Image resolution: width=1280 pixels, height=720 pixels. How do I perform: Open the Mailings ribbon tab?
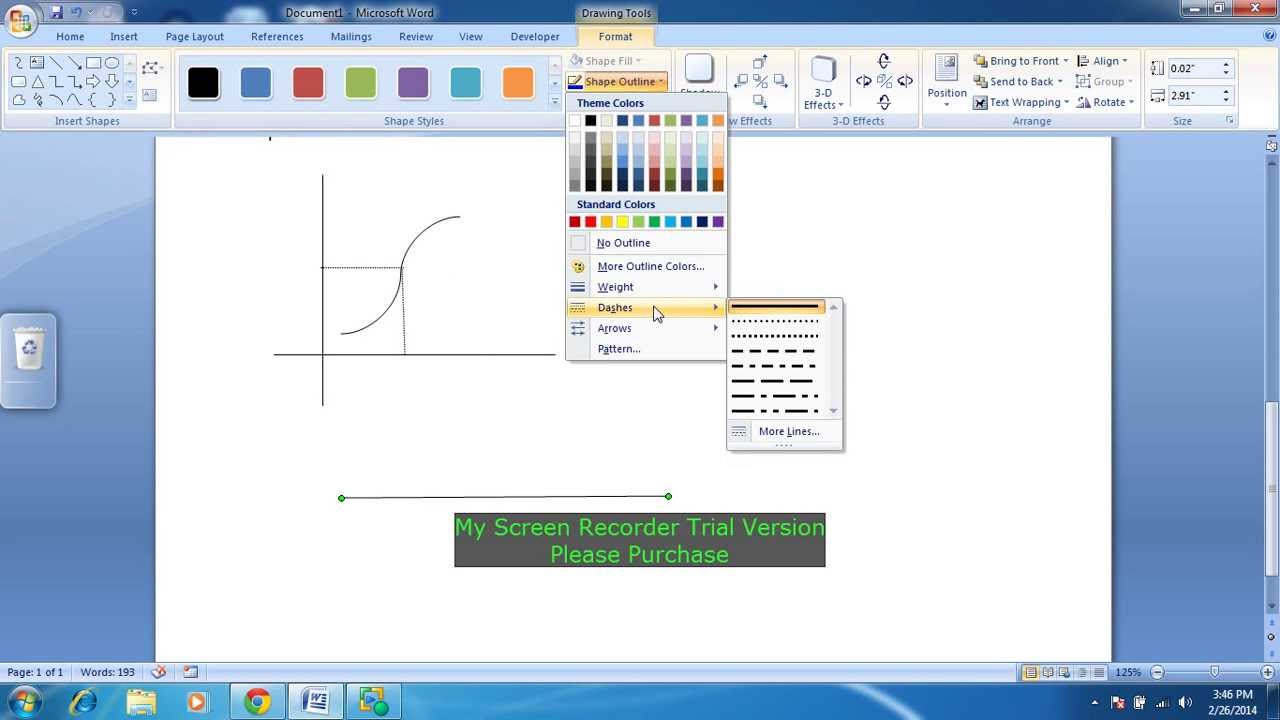[x=351, y=37]
